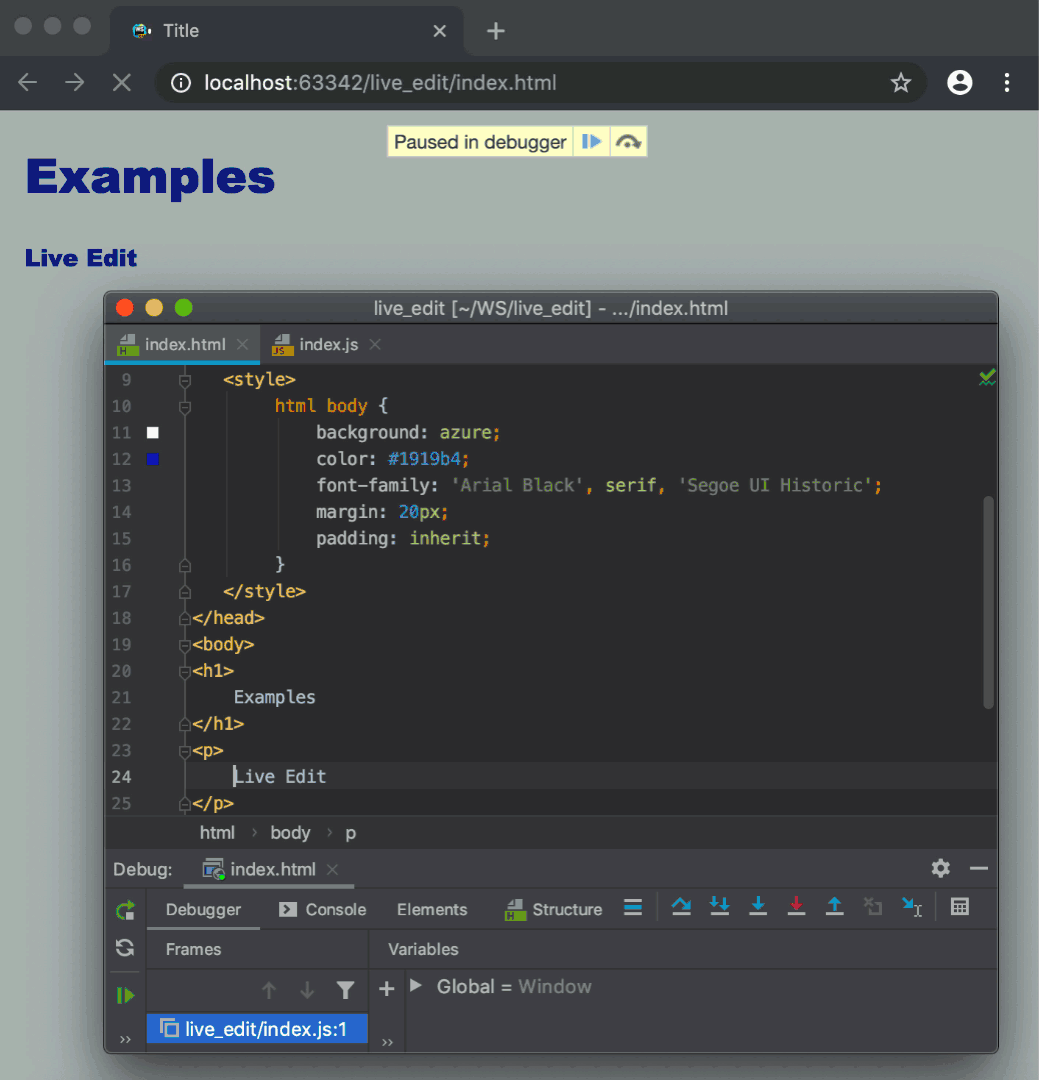Click the Step Over icon in debugger toolbar

(681, 907)
